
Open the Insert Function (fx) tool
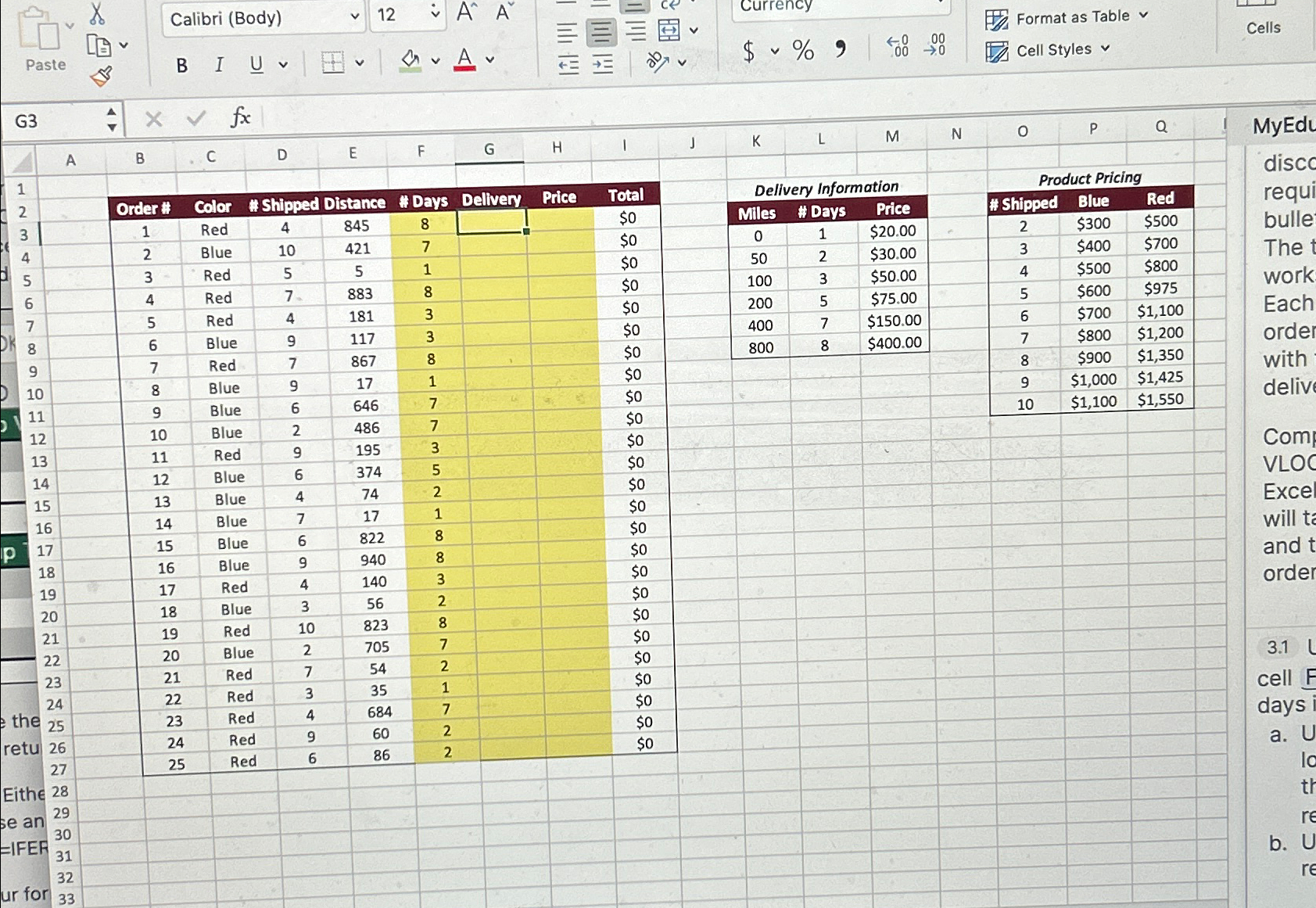click(x=239, y=118)
